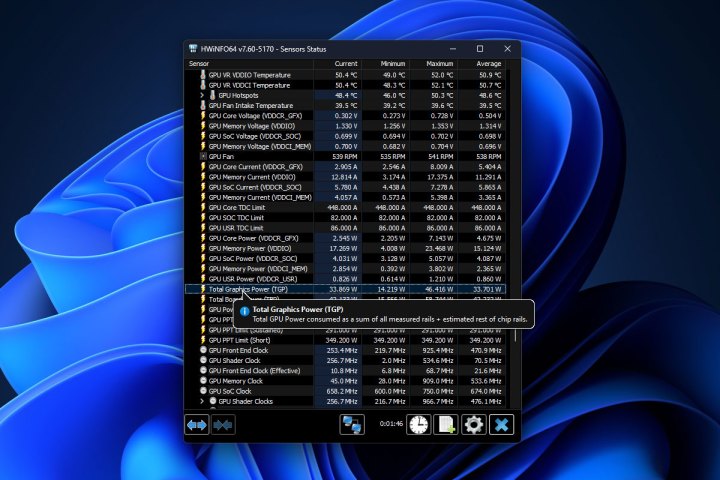Expand the GPU Hotspots tree row
Image resolution: width=720 pixels, height=480 pixels.
[202, 95]
